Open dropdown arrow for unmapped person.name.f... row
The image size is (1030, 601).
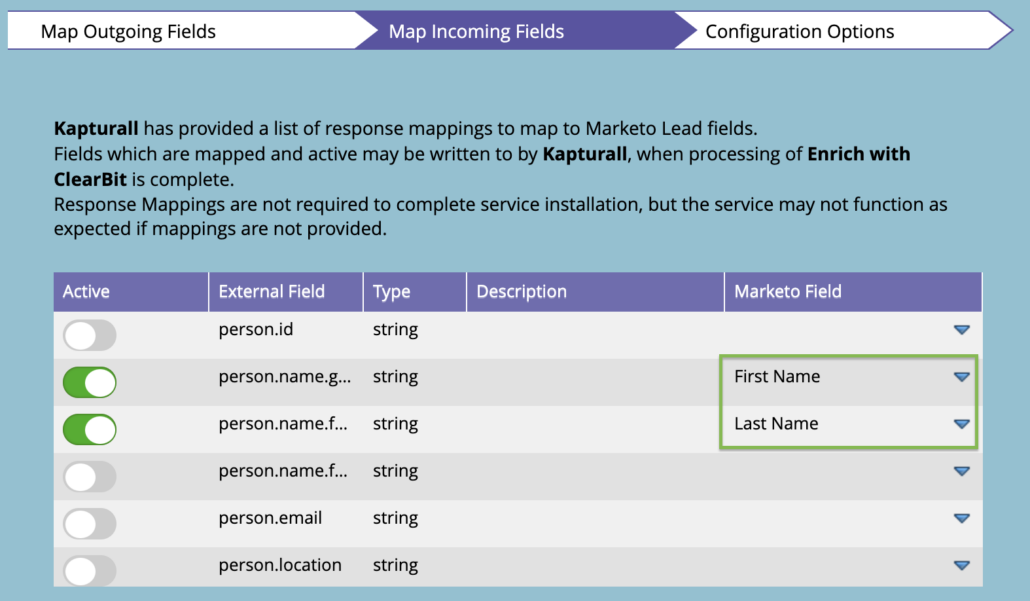(962, 471)
